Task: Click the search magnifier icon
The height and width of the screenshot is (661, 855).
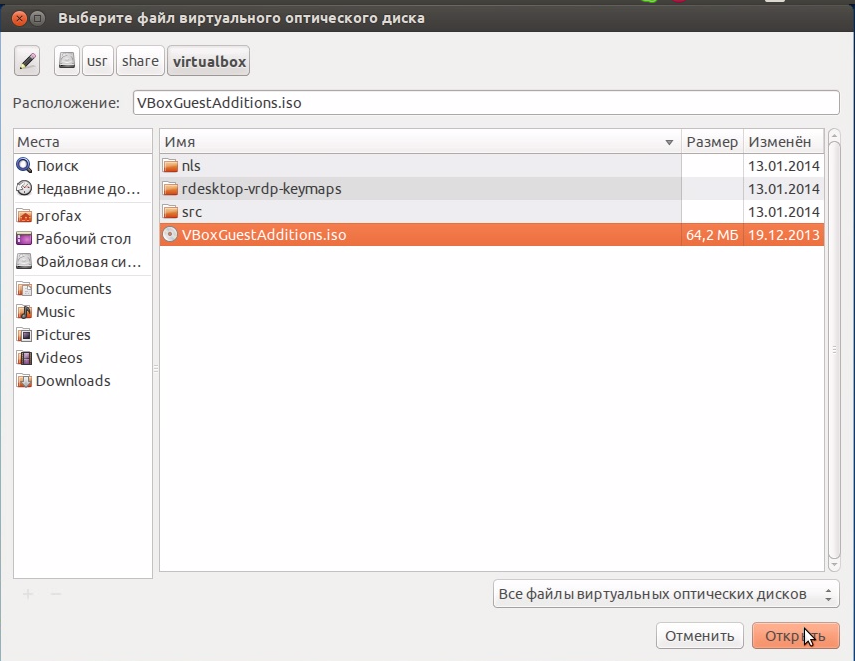Action: [24, 165]
